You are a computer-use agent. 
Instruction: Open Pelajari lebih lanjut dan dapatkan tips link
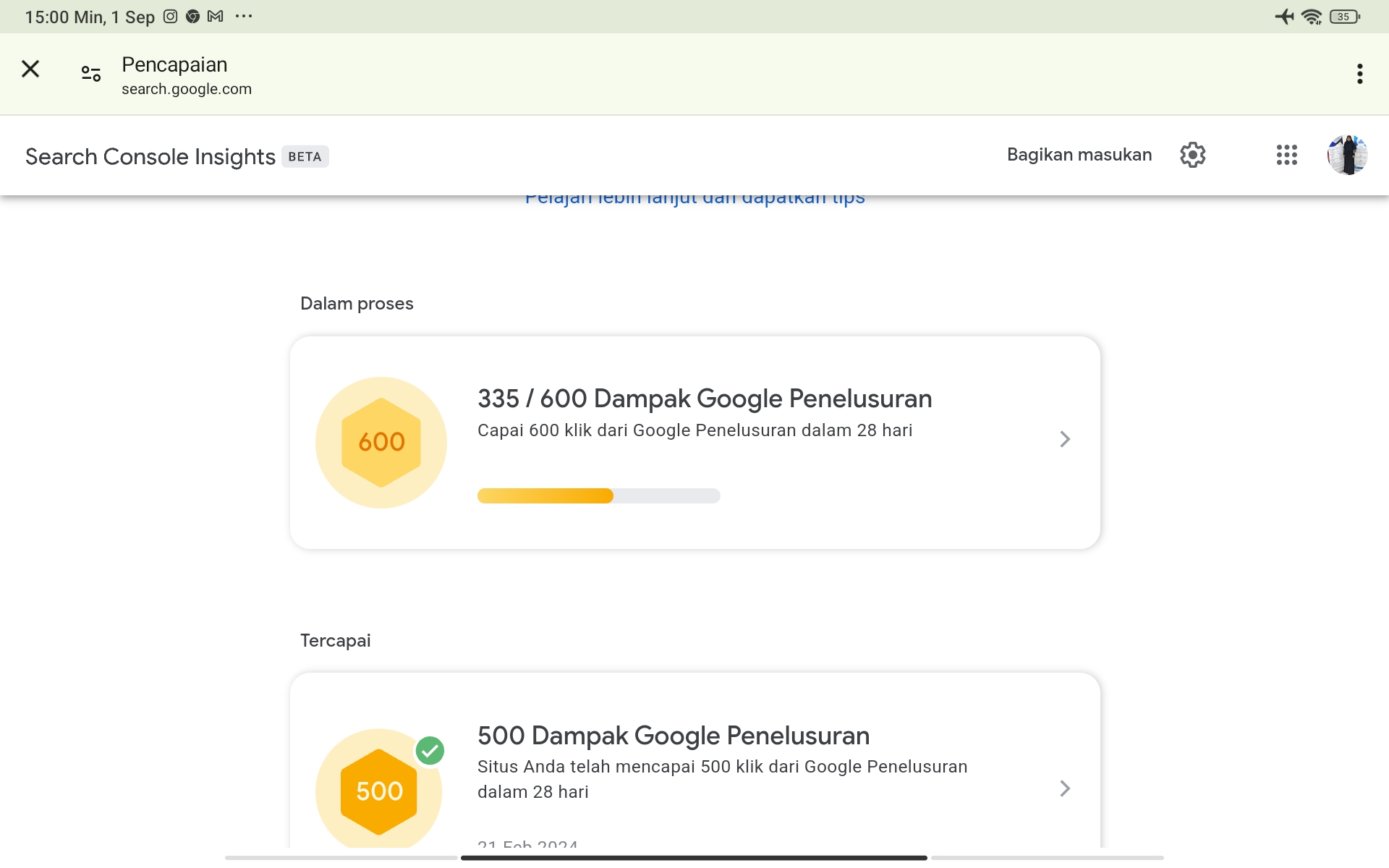(x=694, y=197)
